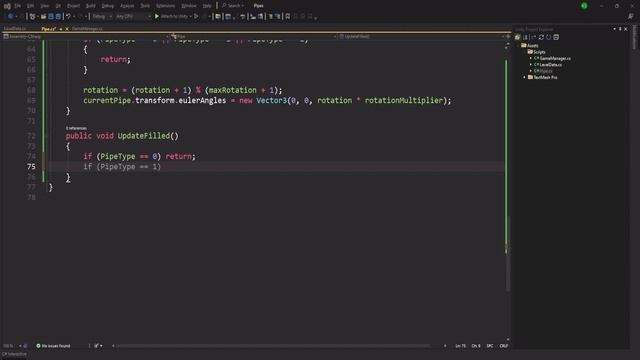Click Solution Explorer sync refresh icon
640x360 pixels.
coord(541,37)
